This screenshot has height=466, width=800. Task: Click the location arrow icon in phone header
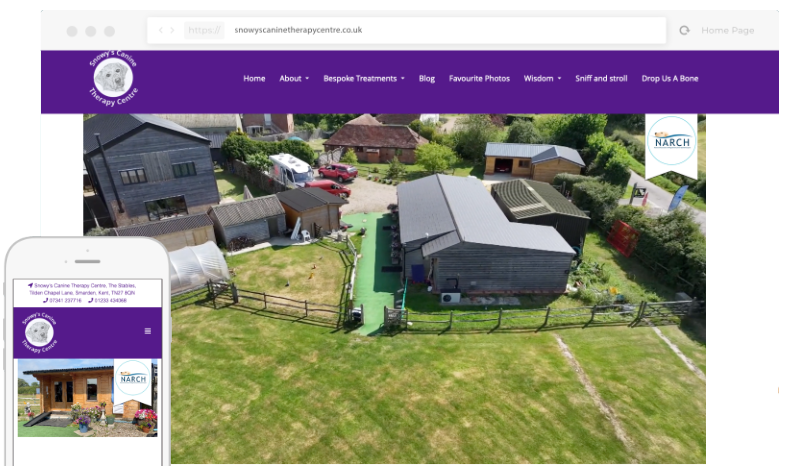31,285
